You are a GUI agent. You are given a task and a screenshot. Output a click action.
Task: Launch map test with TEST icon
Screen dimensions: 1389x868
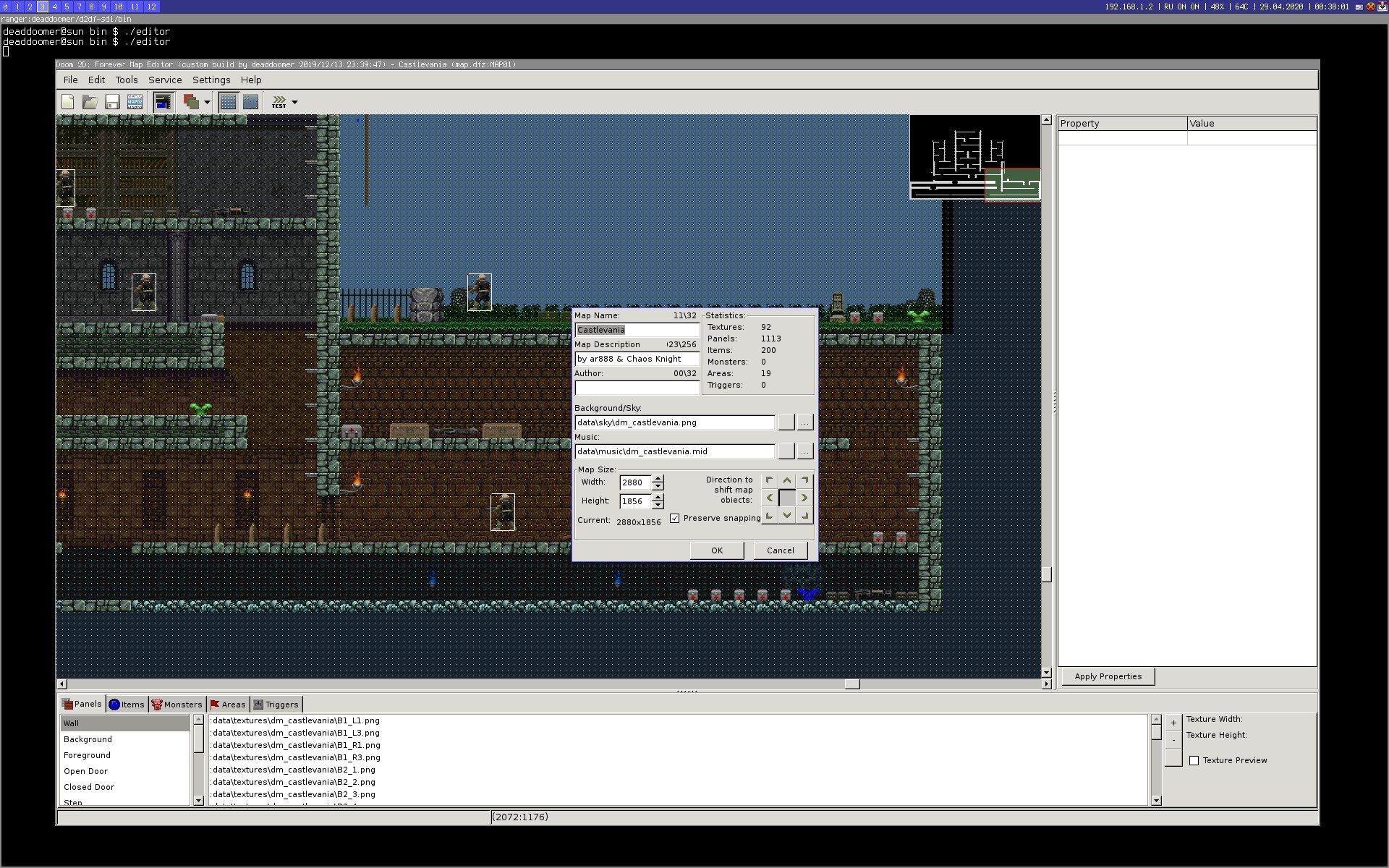[279, 102]
